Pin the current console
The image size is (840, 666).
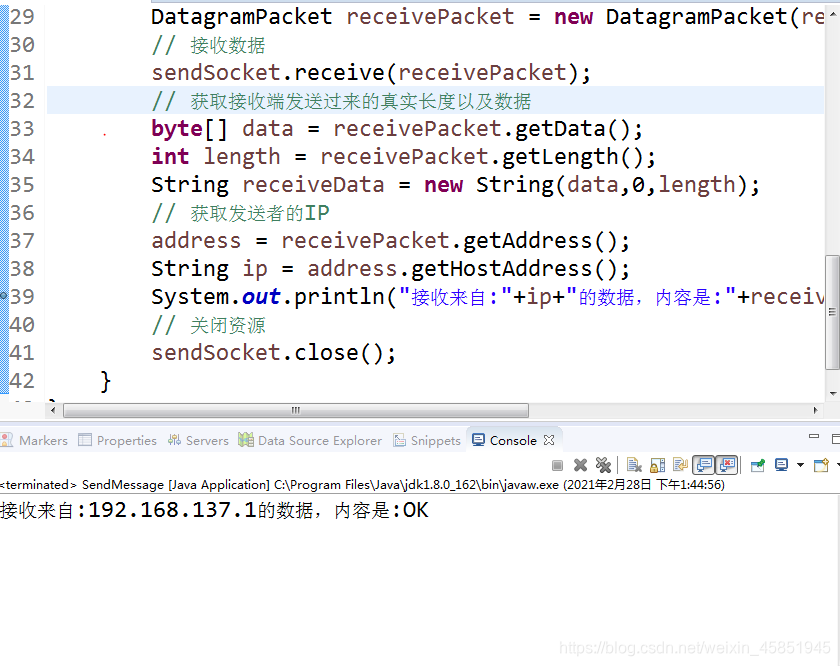coord(758,465)
